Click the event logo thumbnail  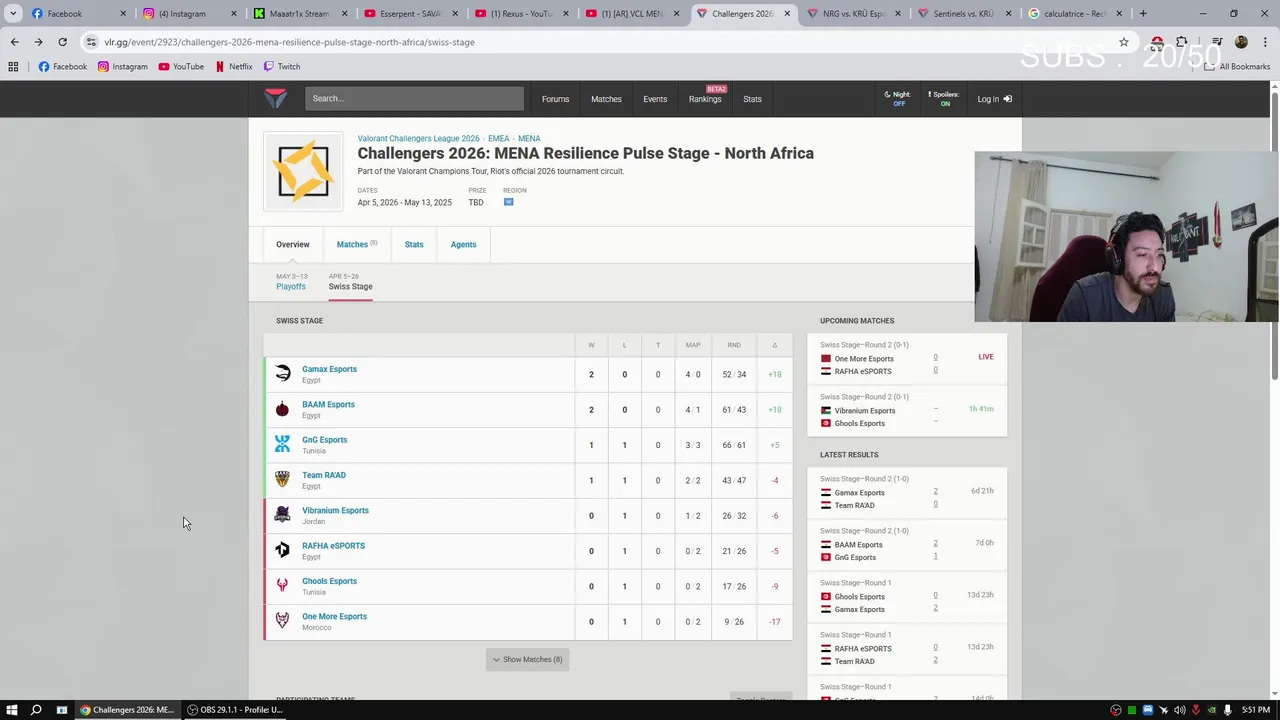(303, 171)
